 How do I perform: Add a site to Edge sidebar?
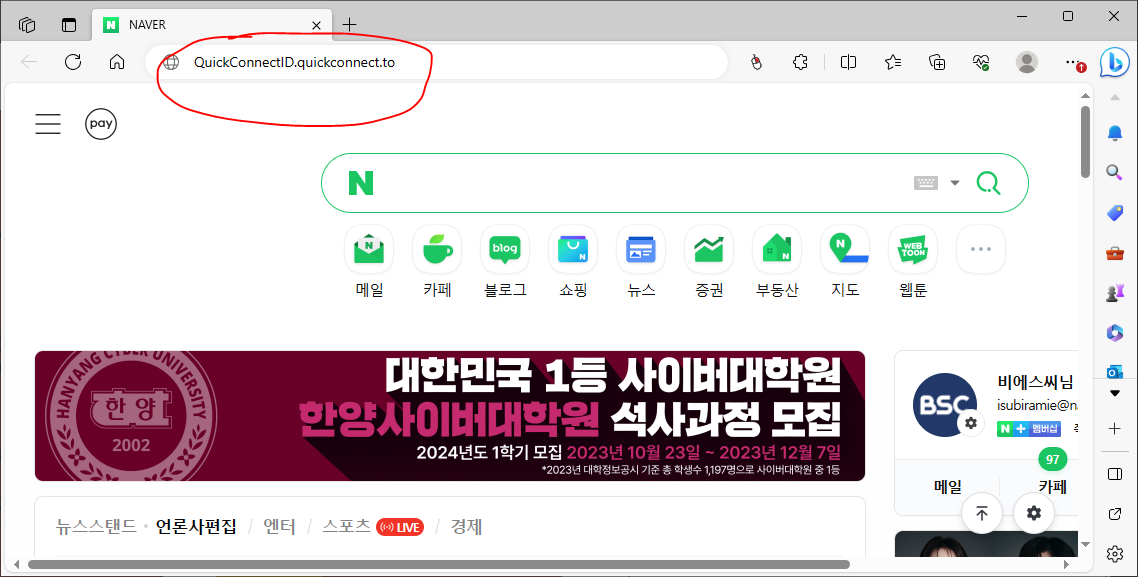click(1115, 428)
